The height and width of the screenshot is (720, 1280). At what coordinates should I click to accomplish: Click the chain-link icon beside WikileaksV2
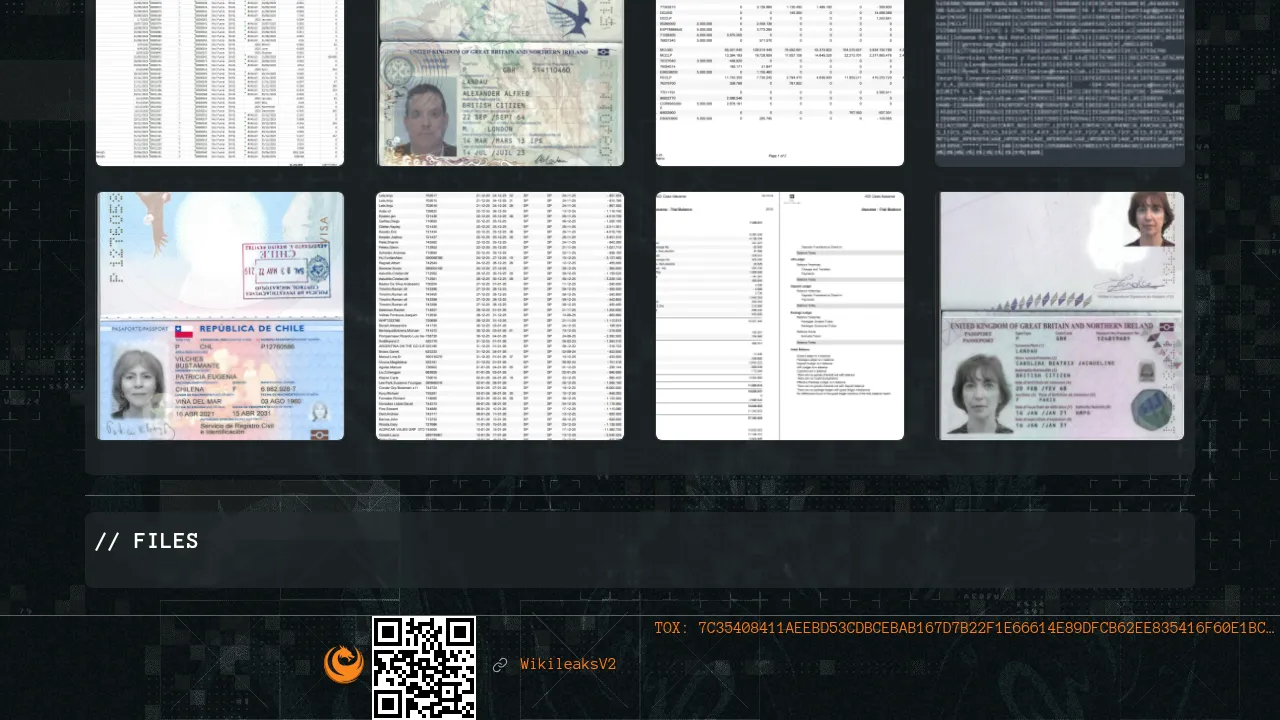500,665
